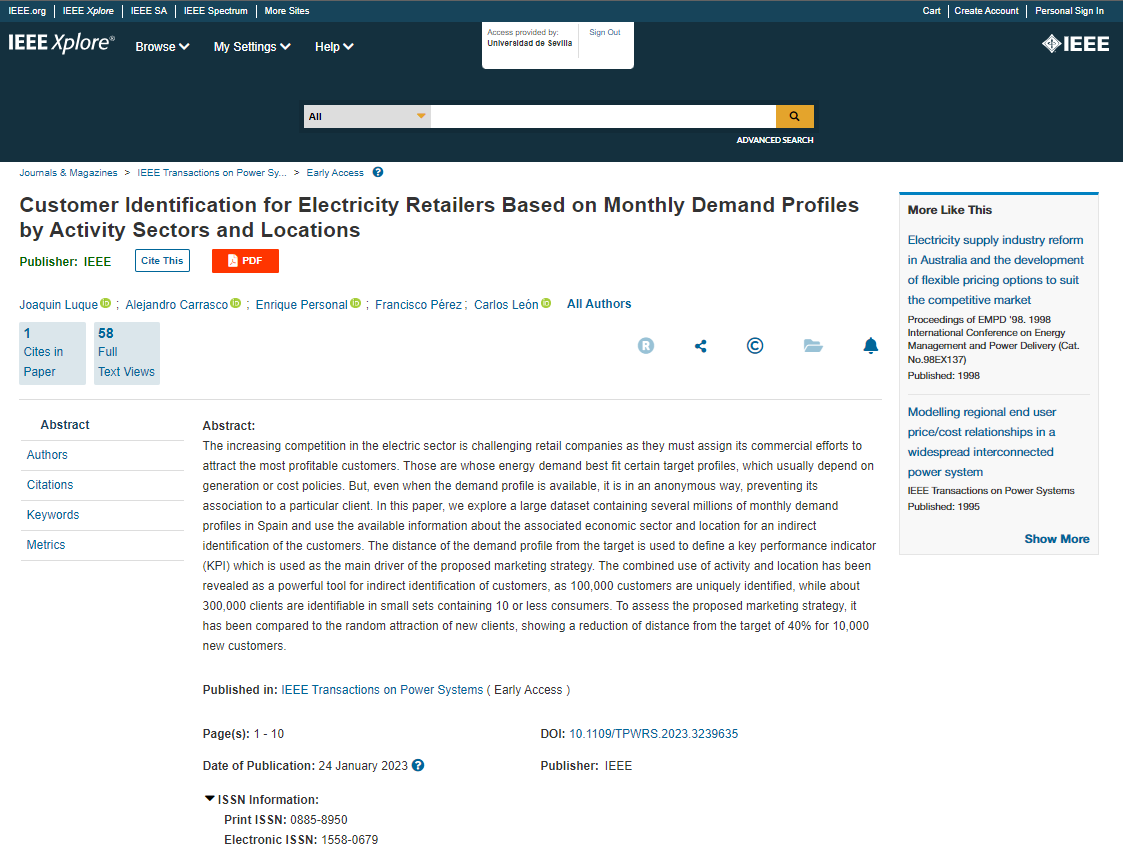1123x858 pixels.
Task: Open the Browse dropdown menu
Action: (162, 47)
